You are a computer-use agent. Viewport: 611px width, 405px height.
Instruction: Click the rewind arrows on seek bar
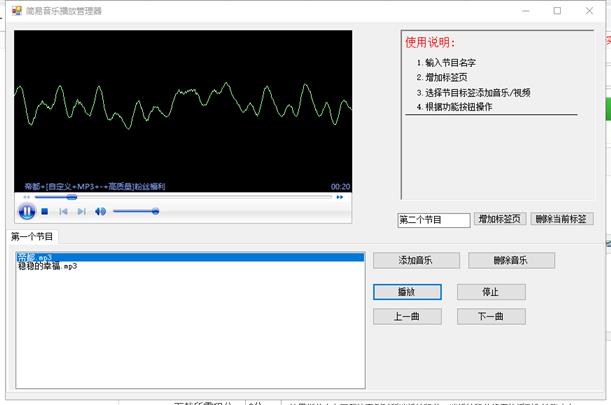(x=26, y=197)
